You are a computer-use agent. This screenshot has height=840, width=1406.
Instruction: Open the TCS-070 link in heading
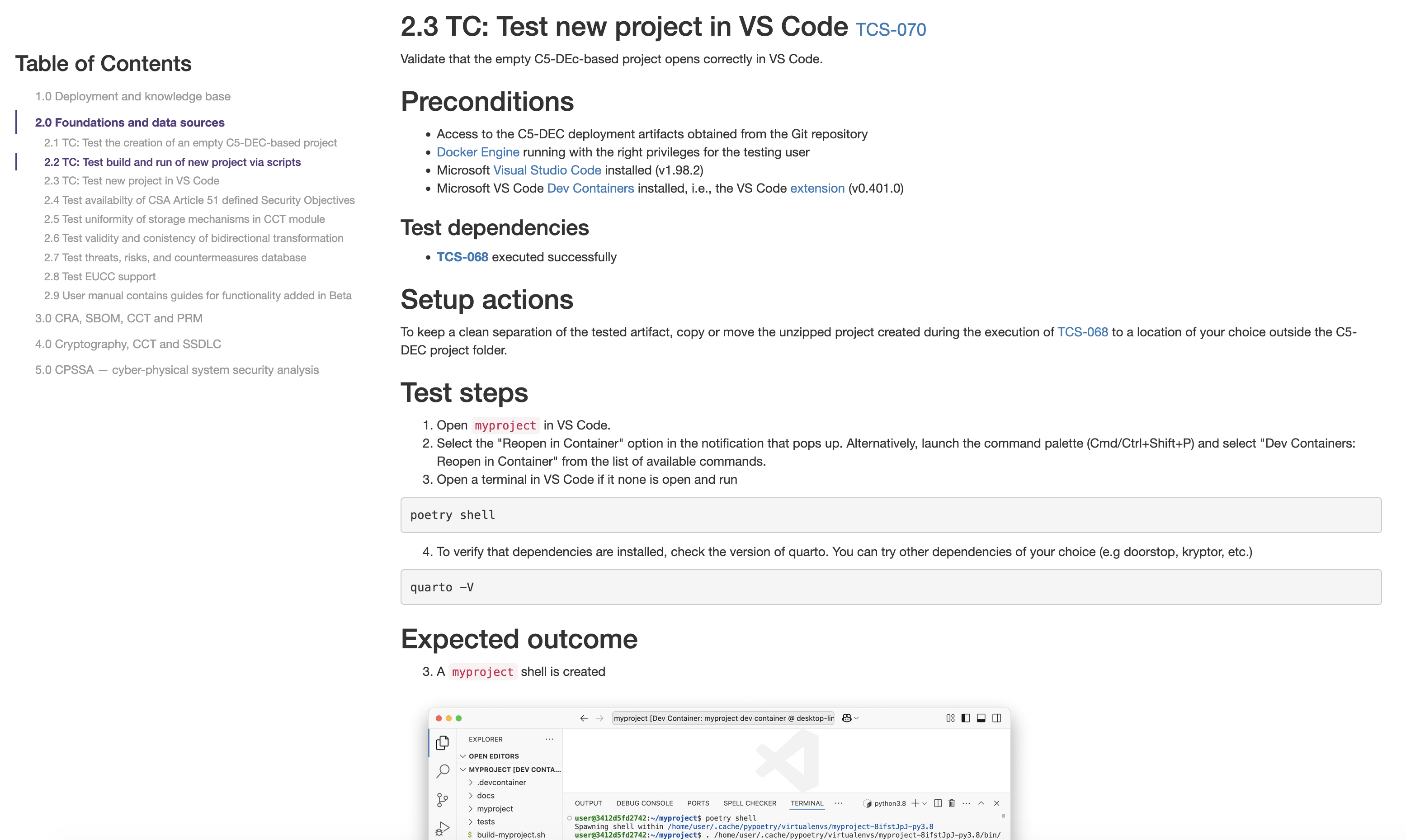890,29
